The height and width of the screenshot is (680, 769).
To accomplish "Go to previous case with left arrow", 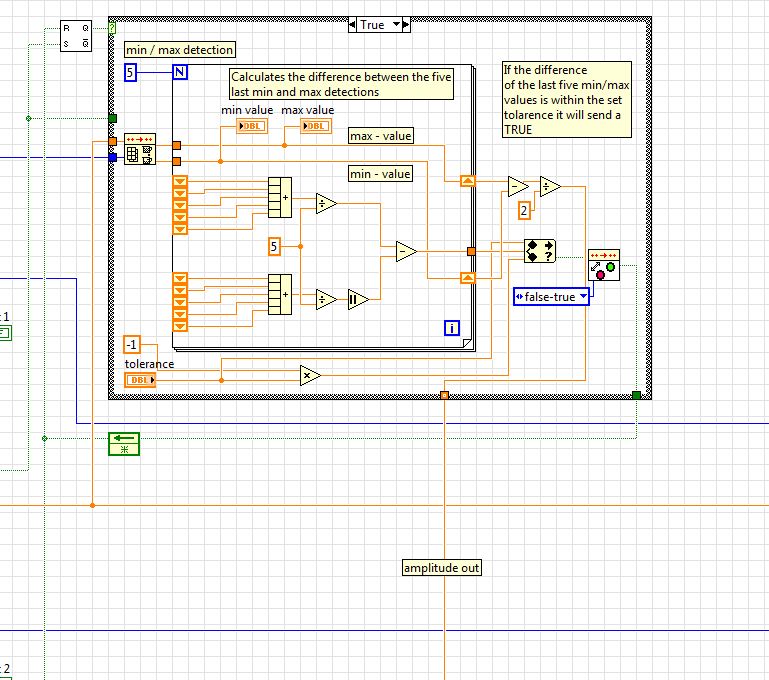I will 352,25.
